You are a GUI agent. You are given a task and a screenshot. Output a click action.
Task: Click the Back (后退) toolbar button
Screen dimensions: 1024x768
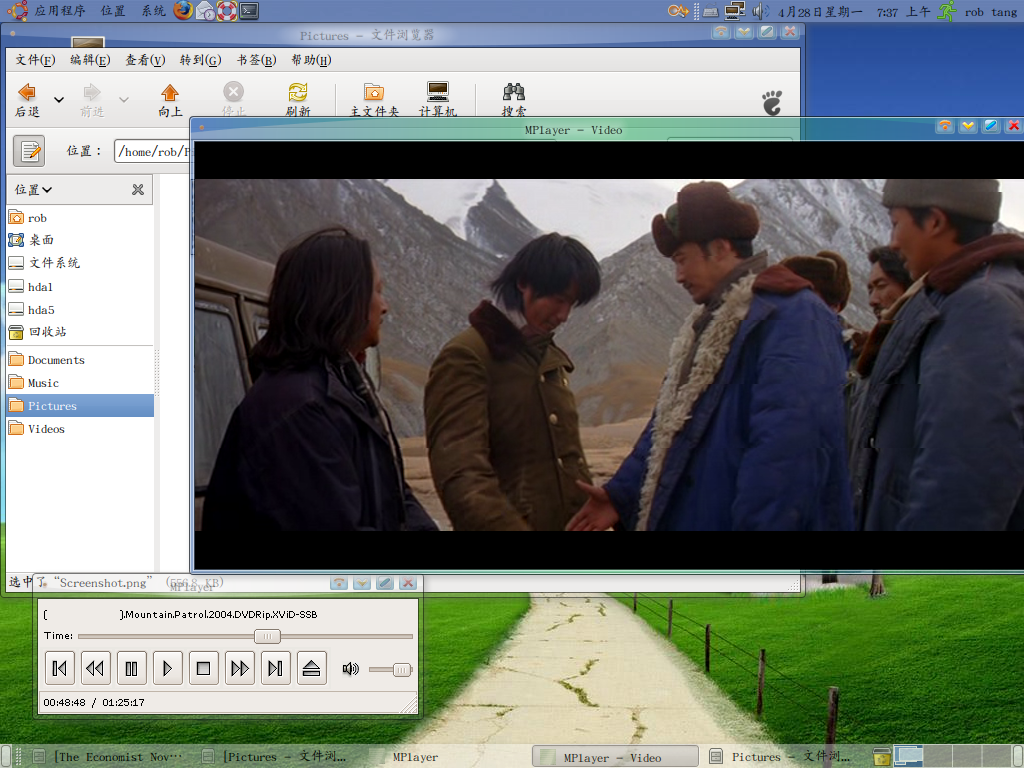point(27,100)
